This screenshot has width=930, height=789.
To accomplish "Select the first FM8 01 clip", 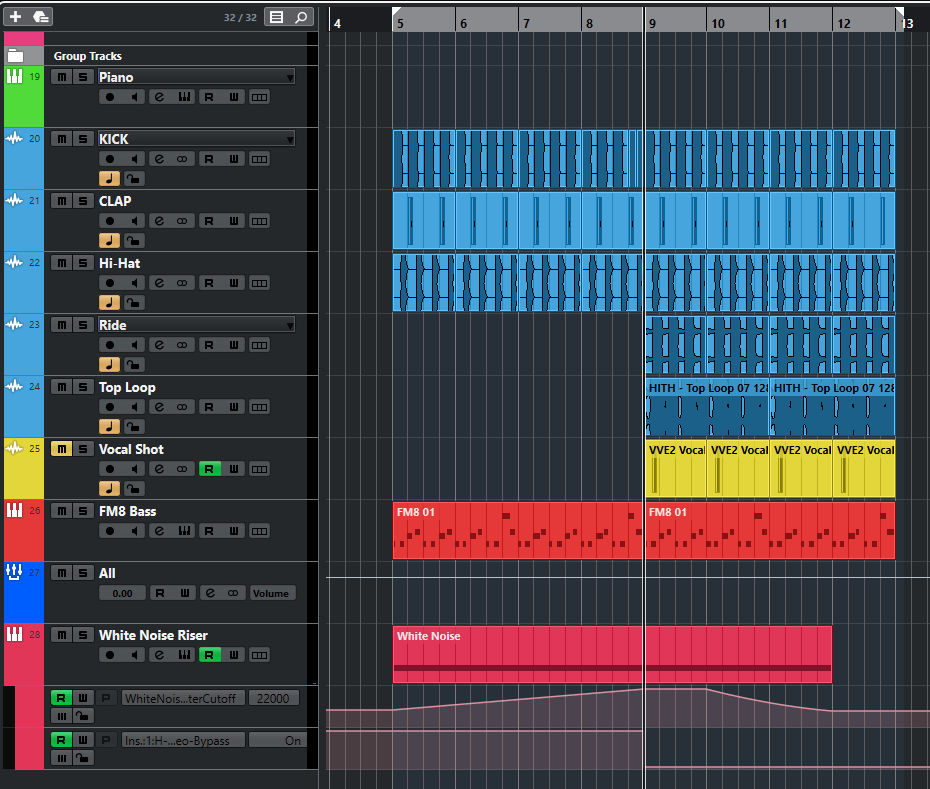I will click(517, 530).
